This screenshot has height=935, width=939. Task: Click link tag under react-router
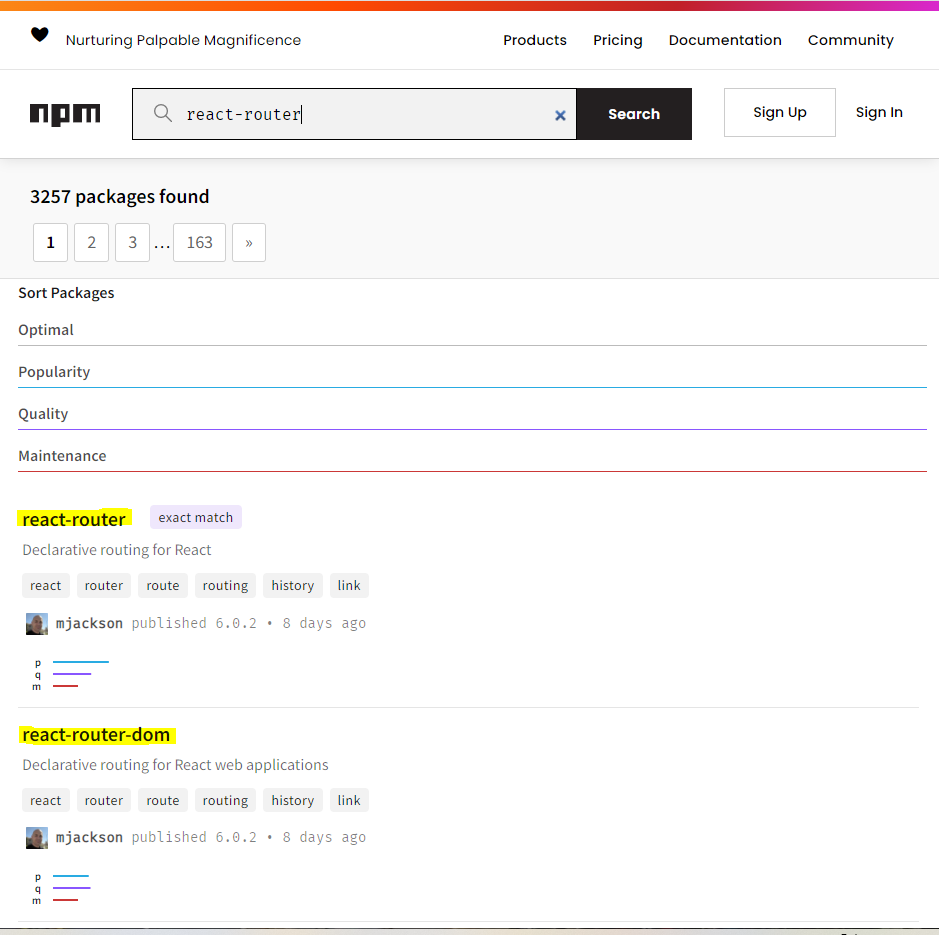349,585
